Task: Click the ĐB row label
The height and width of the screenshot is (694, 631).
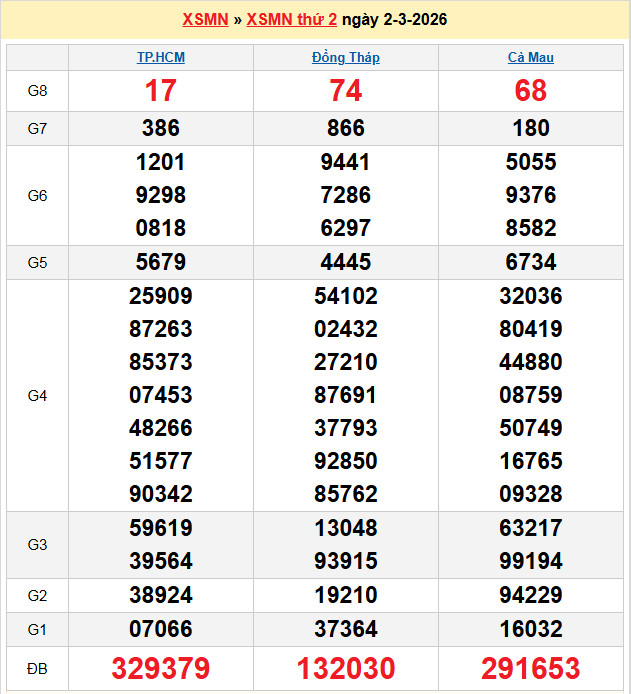Action: 37,669
